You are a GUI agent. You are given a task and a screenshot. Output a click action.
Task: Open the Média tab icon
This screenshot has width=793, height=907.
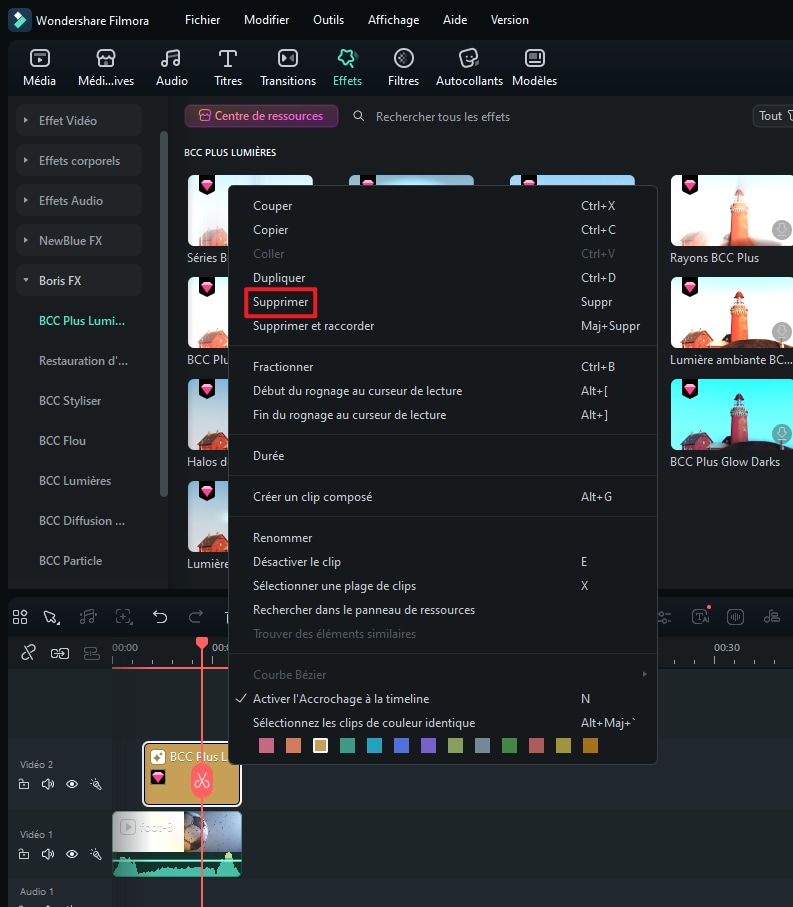(x=39, y=58)
